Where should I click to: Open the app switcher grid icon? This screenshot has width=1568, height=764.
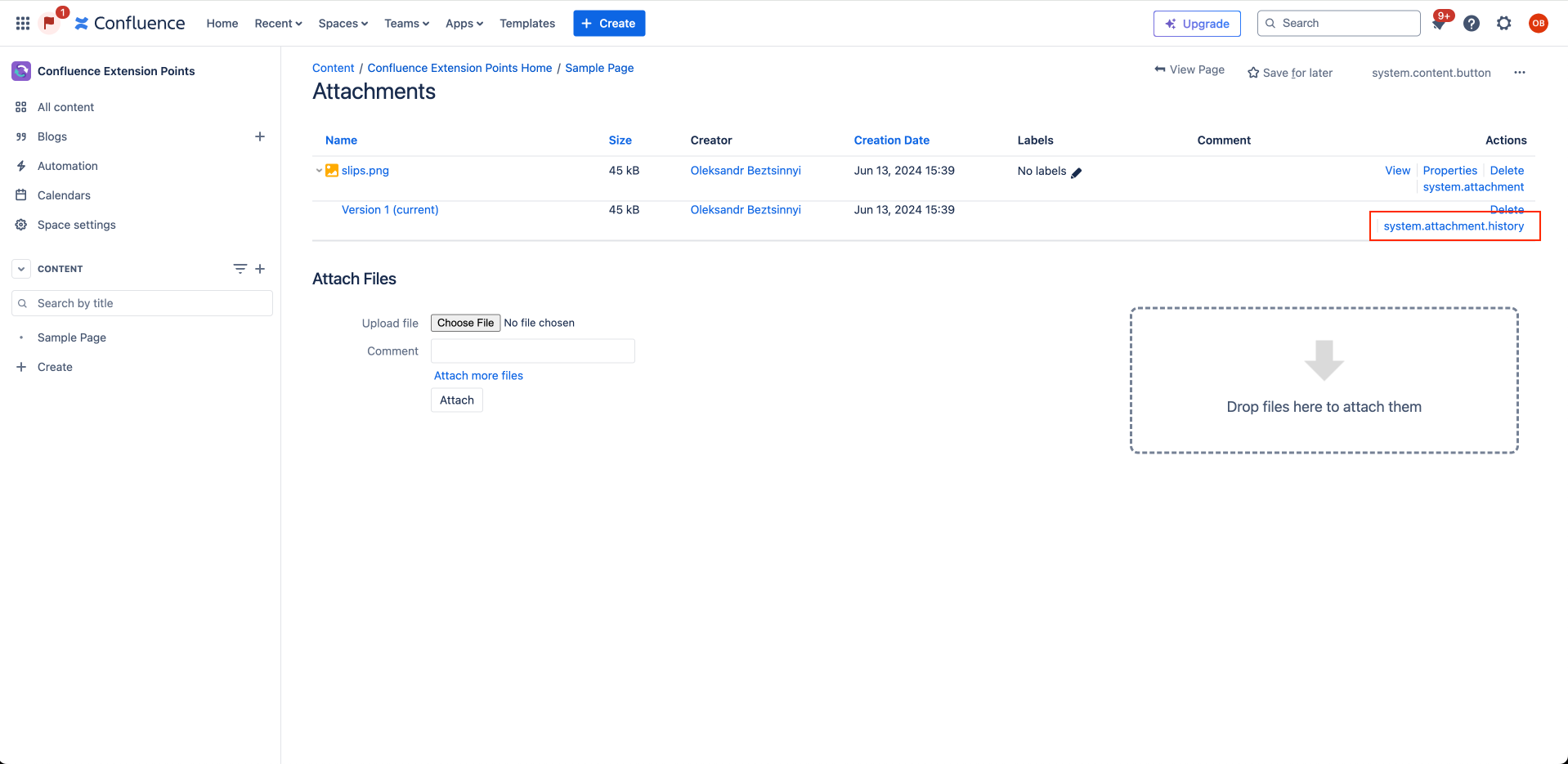[23, 23]
